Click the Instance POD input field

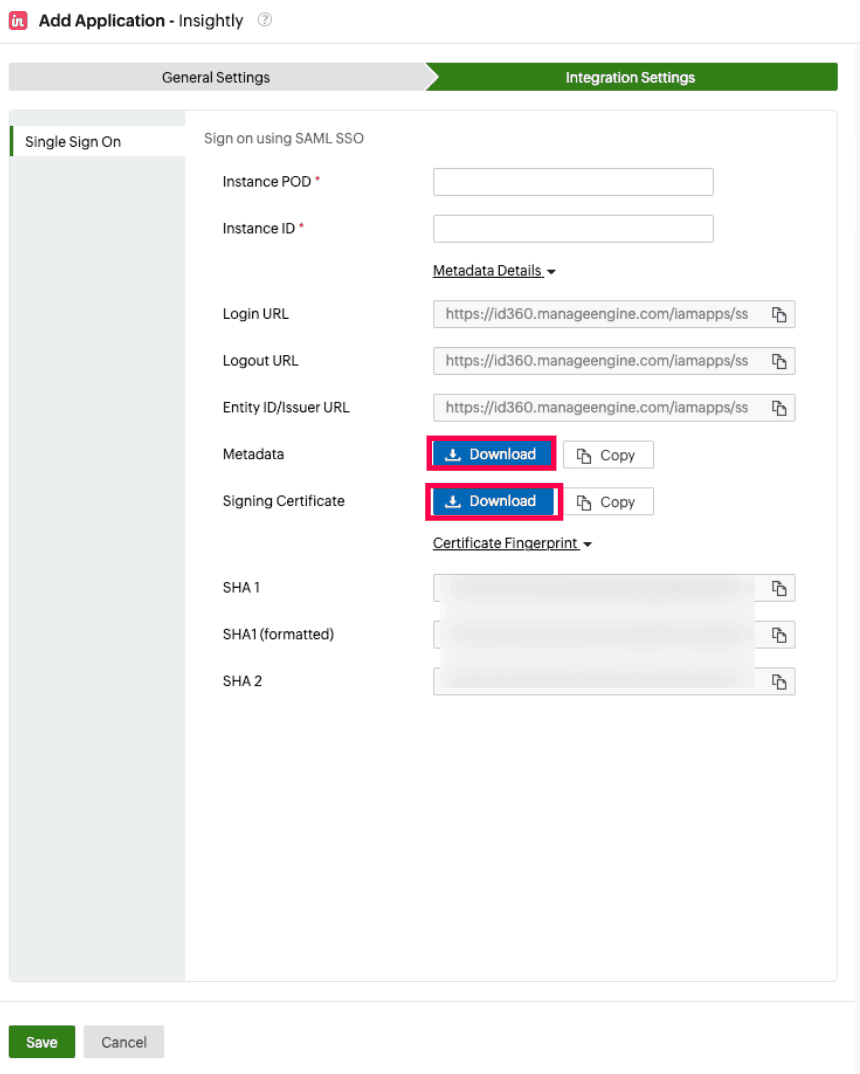click(572, 181)
